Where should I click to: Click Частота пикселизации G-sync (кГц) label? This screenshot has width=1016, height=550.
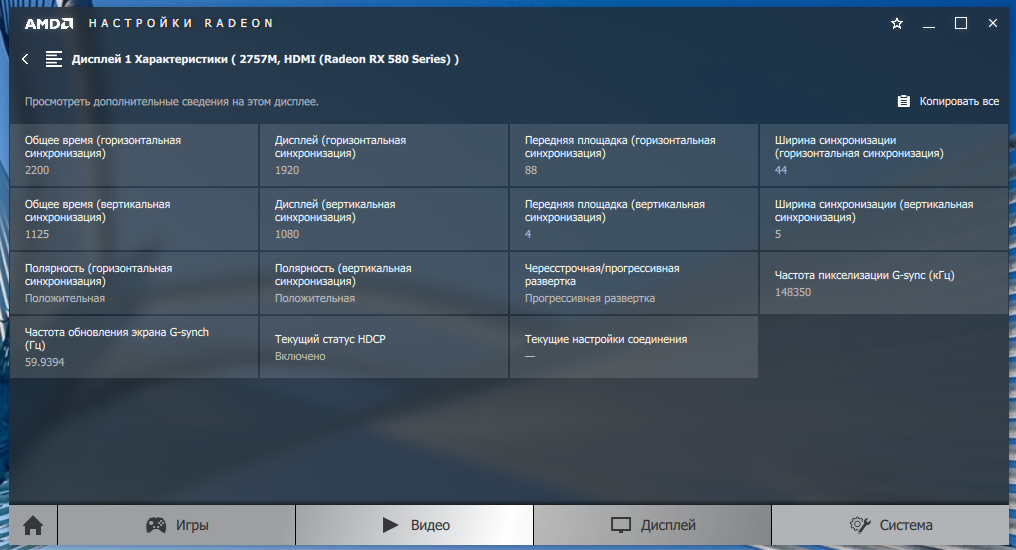864,275
